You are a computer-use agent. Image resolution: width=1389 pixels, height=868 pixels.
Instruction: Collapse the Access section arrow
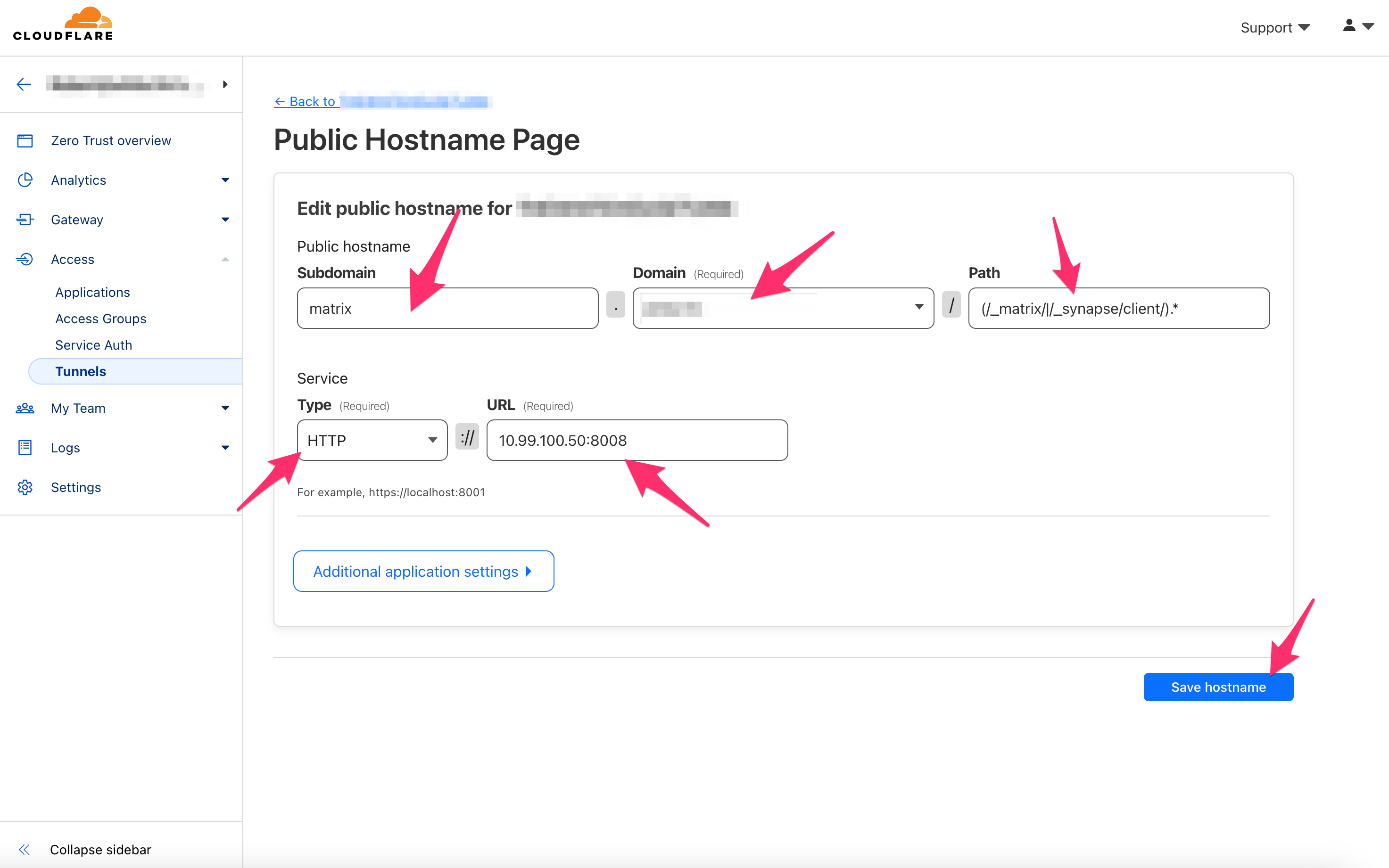(225, 260)
